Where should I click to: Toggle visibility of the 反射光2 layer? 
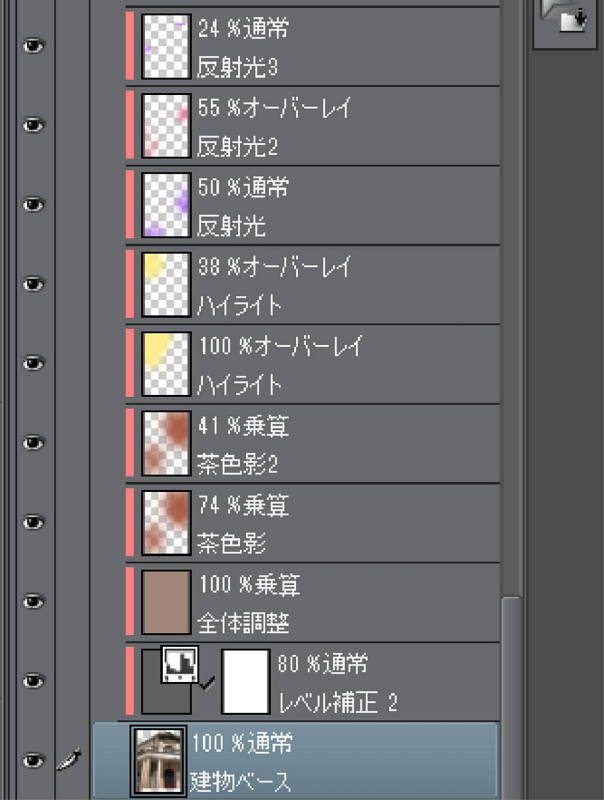(34, 124)
